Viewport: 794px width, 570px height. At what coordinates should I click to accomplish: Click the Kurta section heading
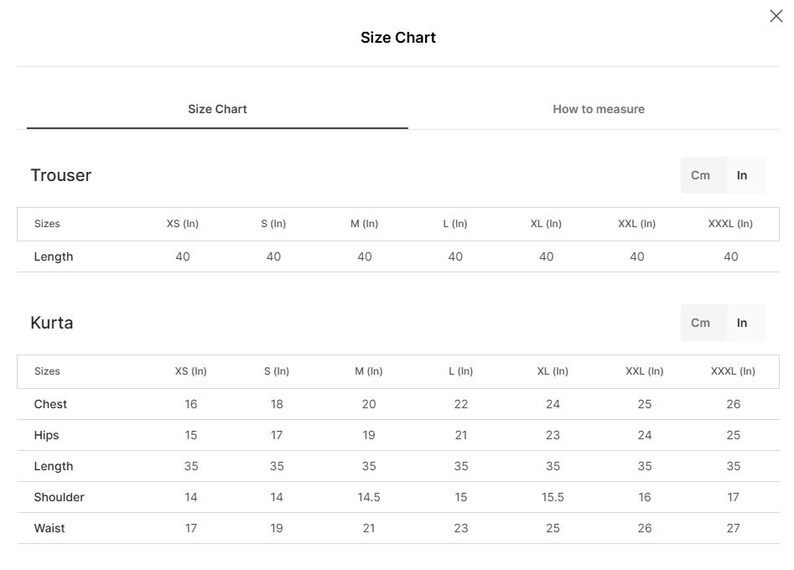[52, 323]
